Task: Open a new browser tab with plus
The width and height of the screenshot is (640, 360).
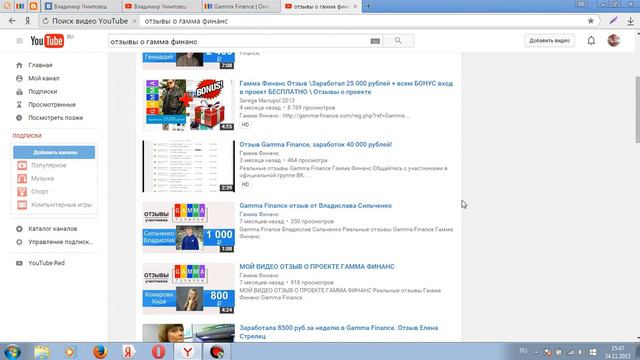Action: 368,6
